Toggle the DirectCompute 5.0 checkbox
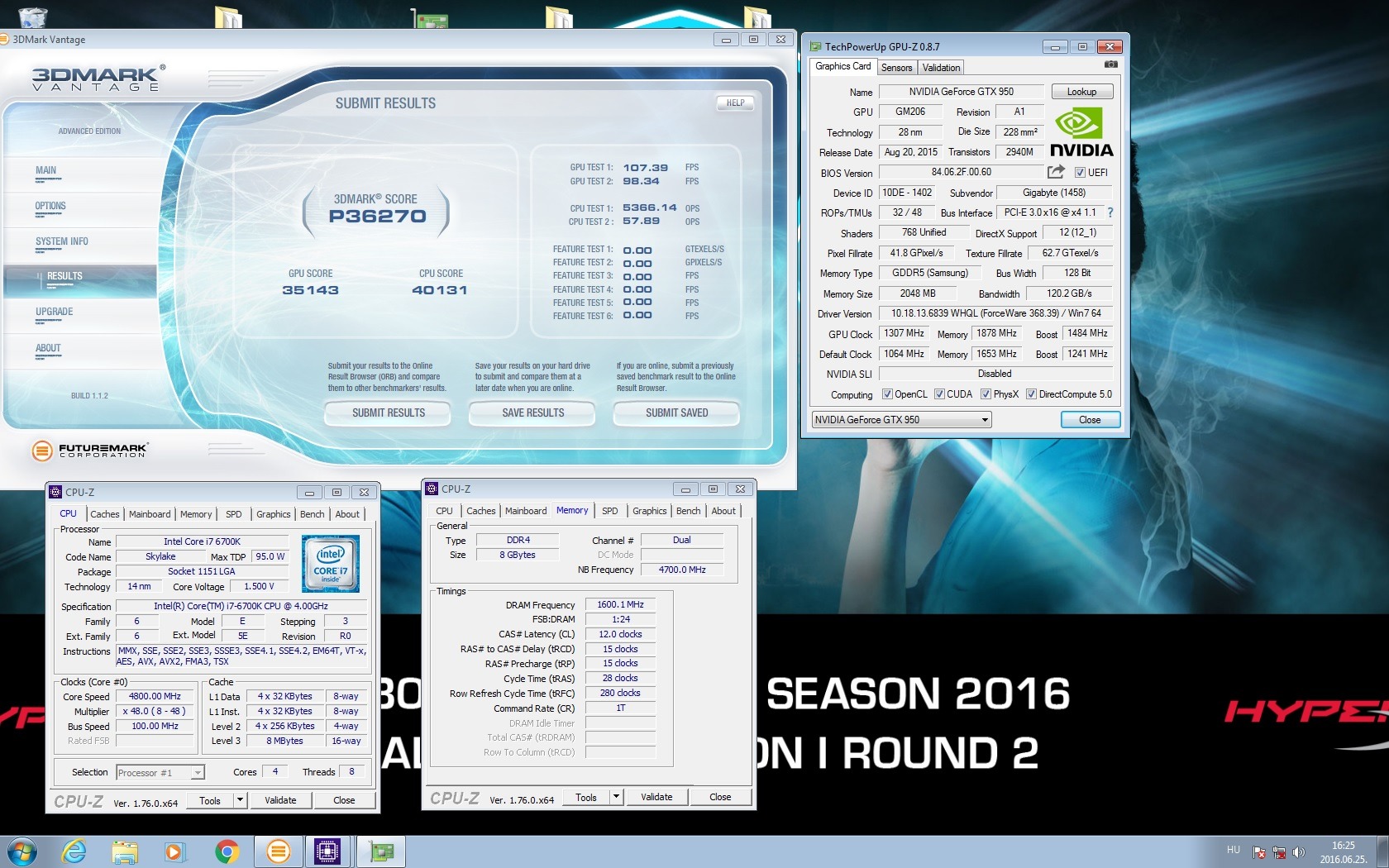The image size is (1389, 868). pos(1031,394)
